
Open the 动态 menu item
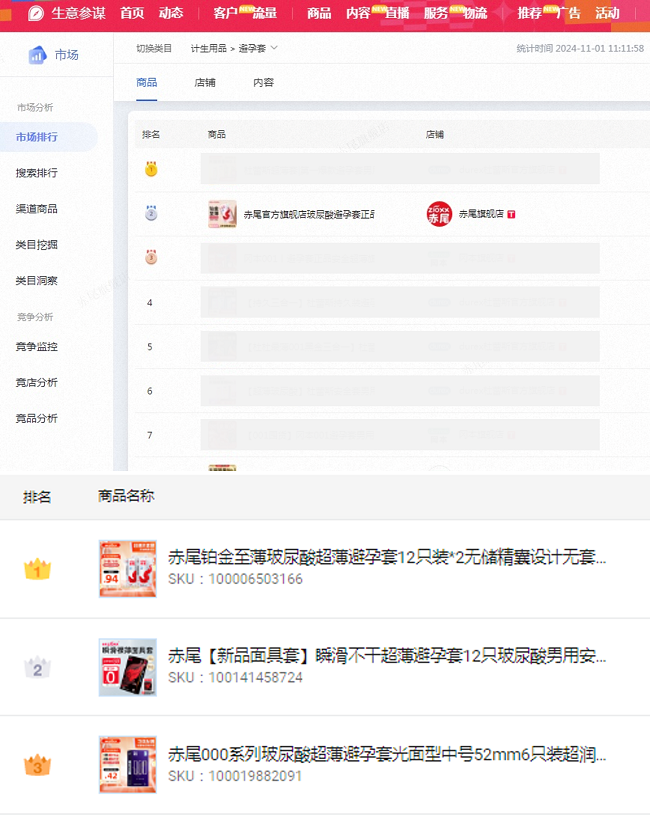(171, 13)
